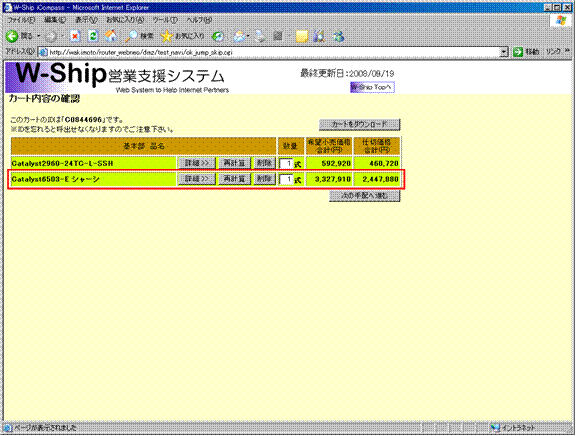Open the お気に入り(A) menu

pyautogui.click(x=125, y=20)
